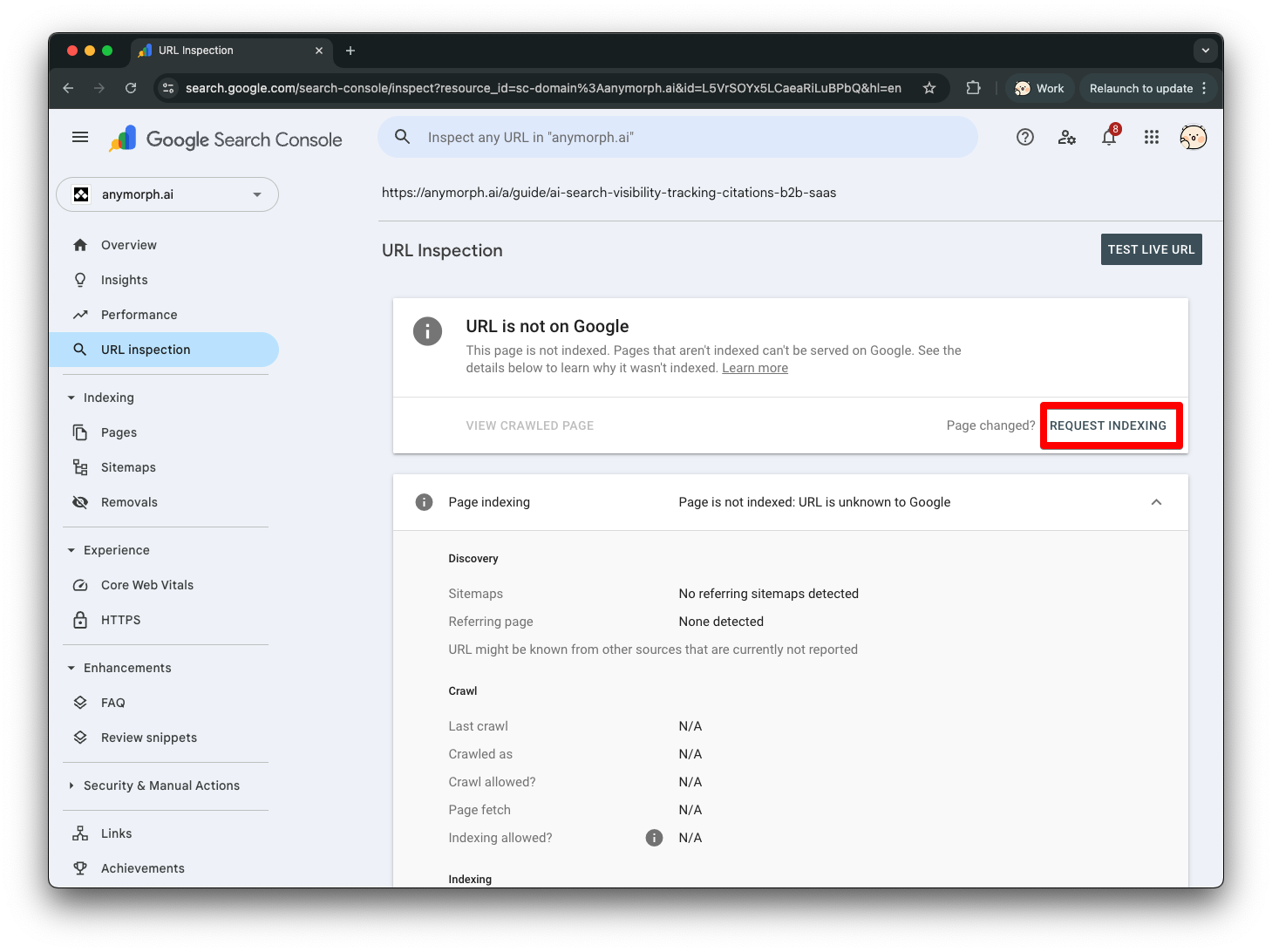
Task: Open the FAQ enhancements icon
Action: tap(79, 702)
